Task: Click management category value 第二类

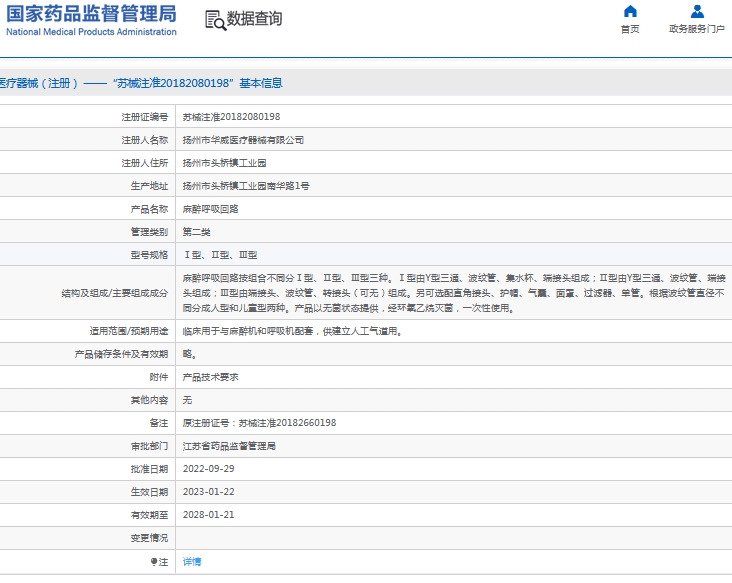Action: (197, 232)
